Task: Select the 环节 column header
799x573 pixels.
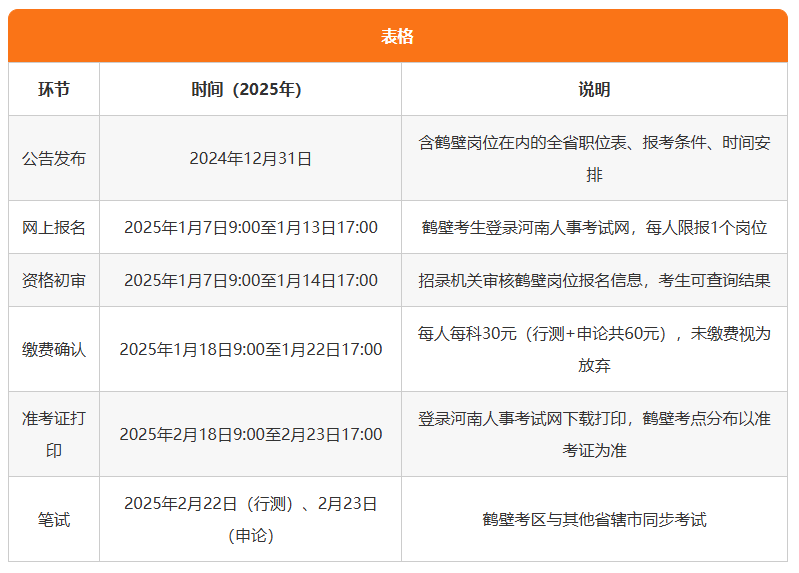Action: click(54, 89)
